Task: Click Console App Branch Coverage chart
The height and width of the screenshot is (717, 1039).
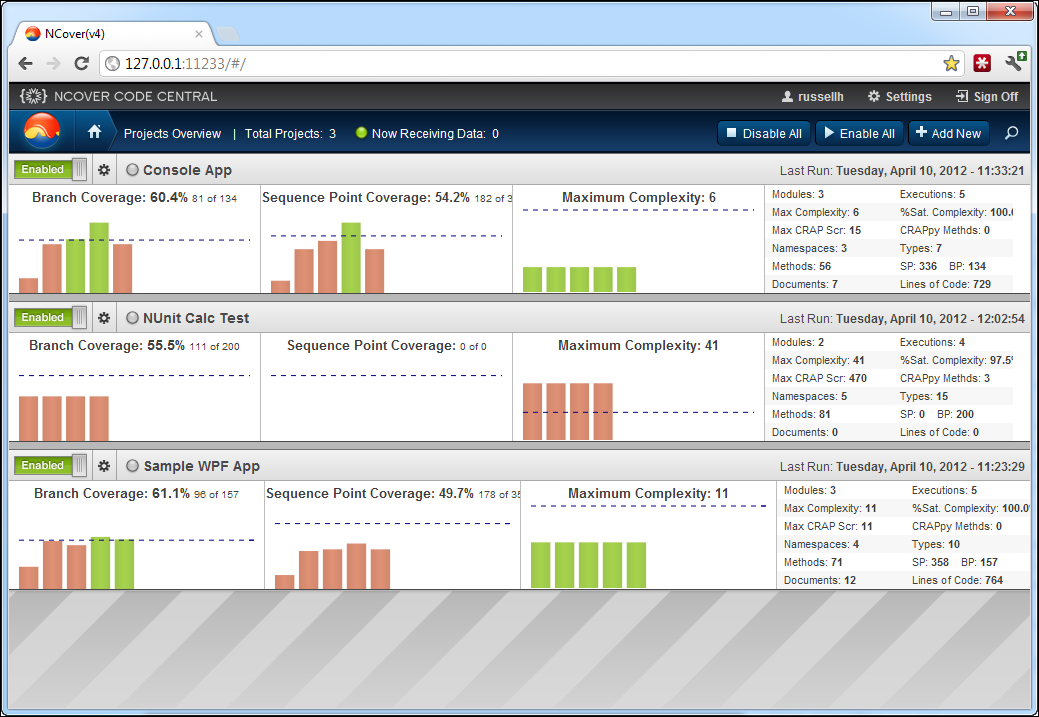Action: 135,257
